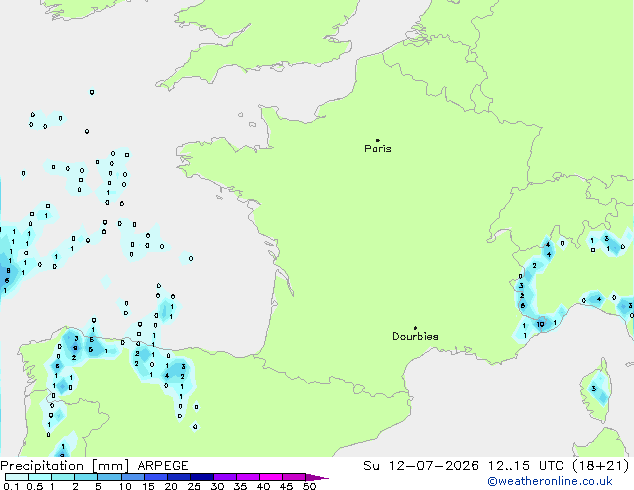This screenshot has width=634, height=490.
Task: Click the purple arrow tip past 50 on legend
Action: [x=317, y=477]
